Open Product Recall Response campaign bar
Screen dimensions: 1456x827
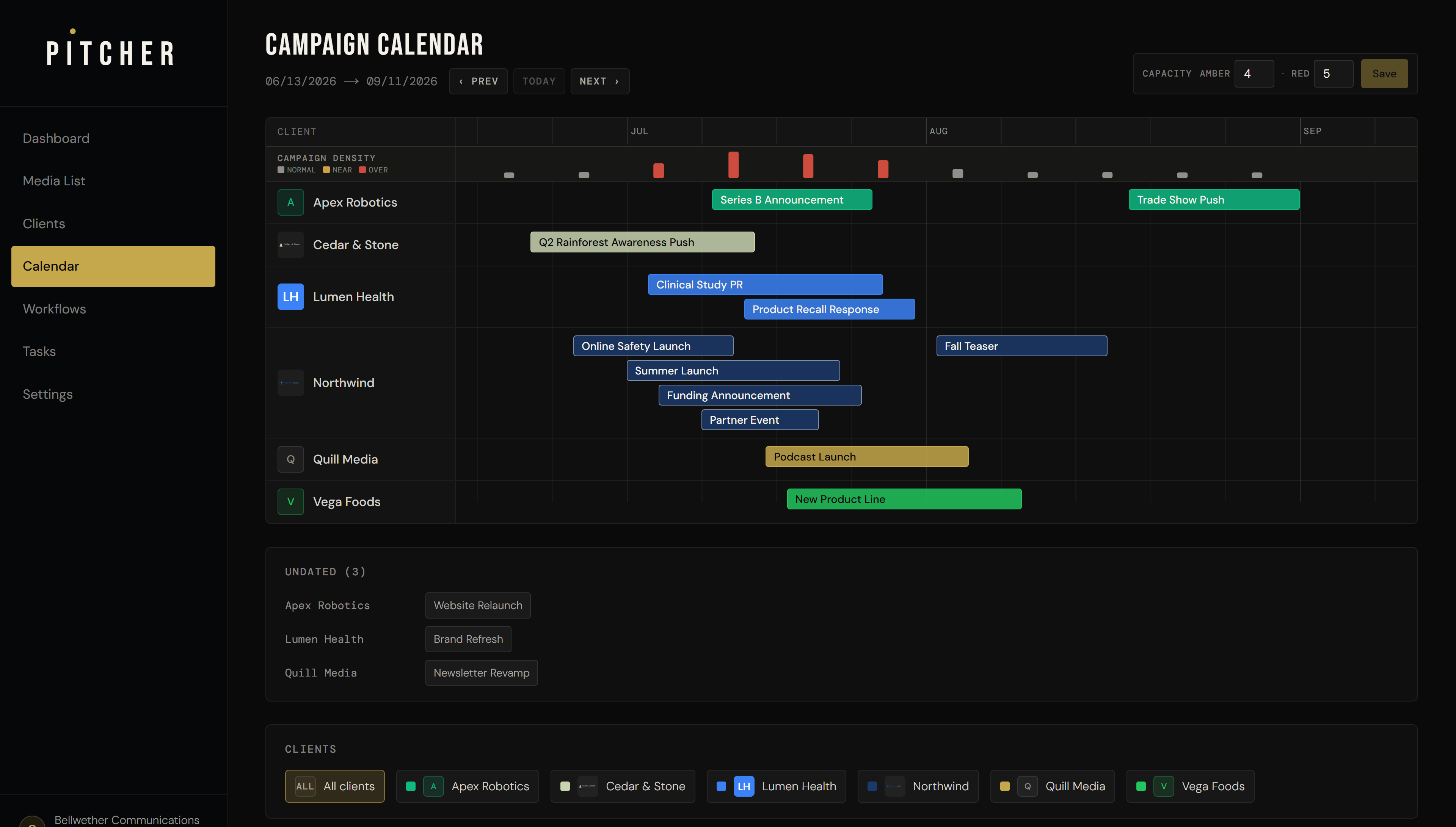pyautogui.click(x=829, y=309)
